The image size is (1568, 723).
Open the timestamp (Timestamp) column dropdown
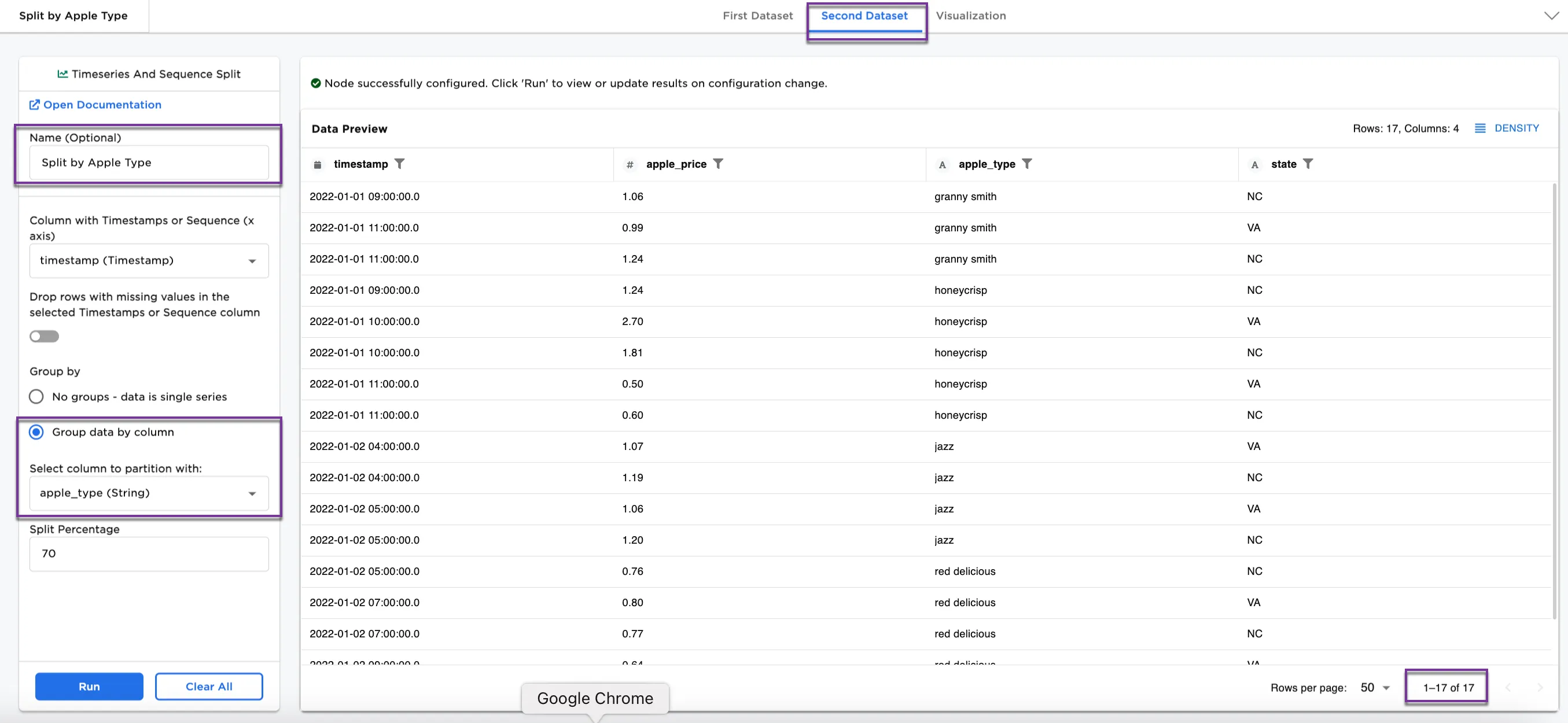click(x=149, y=260)
